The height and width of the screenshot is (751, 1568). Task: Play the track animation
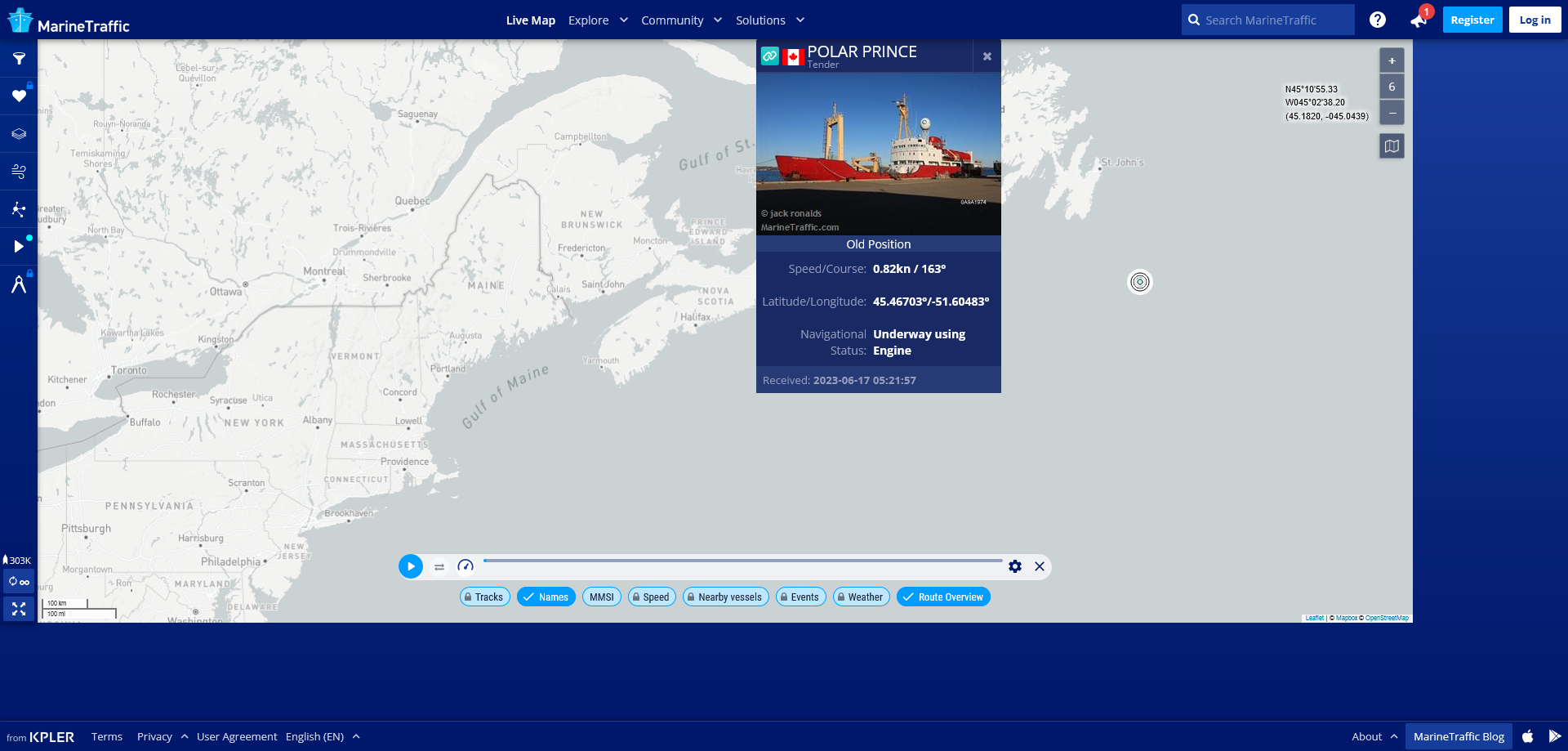click(411, 566)
